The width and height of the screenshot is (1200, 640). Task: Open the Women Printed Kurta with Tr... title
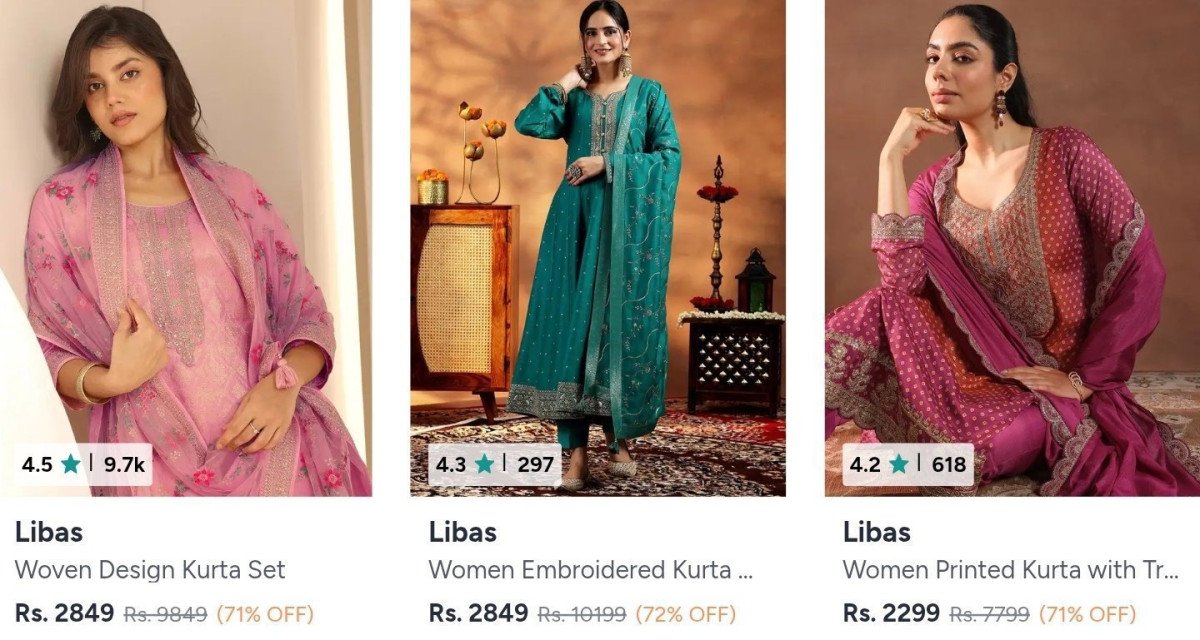(x=1011, y=570)
